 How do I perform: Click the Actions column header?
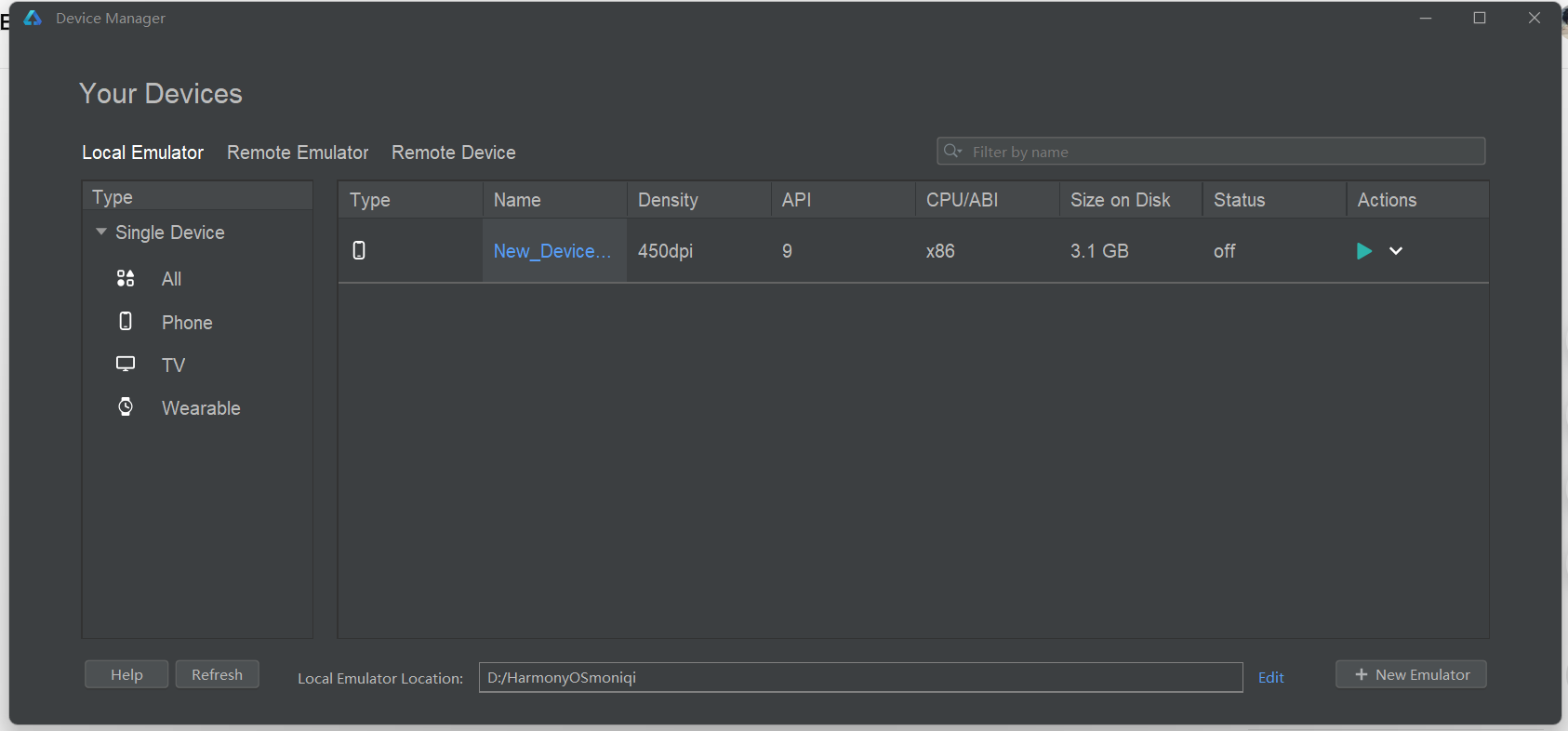pos(1417,200)
